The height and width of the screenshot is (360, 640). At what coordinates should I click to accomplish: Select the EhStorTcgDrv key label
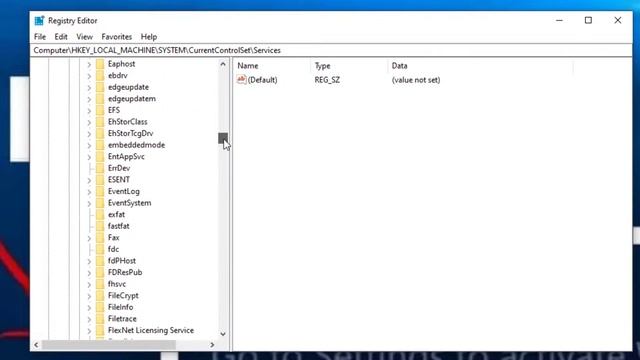pos(131,133)
